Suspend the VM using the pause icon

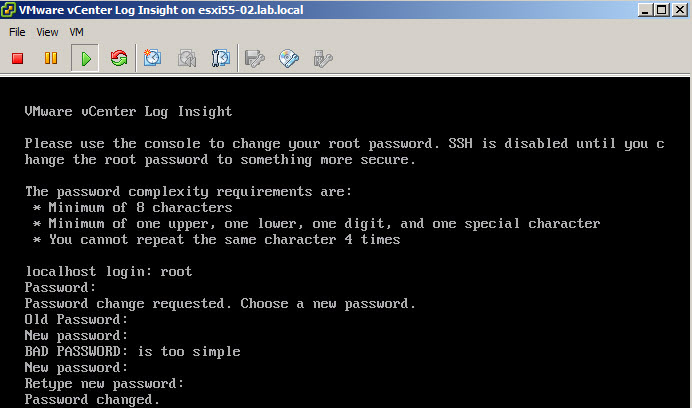[51, 58]
